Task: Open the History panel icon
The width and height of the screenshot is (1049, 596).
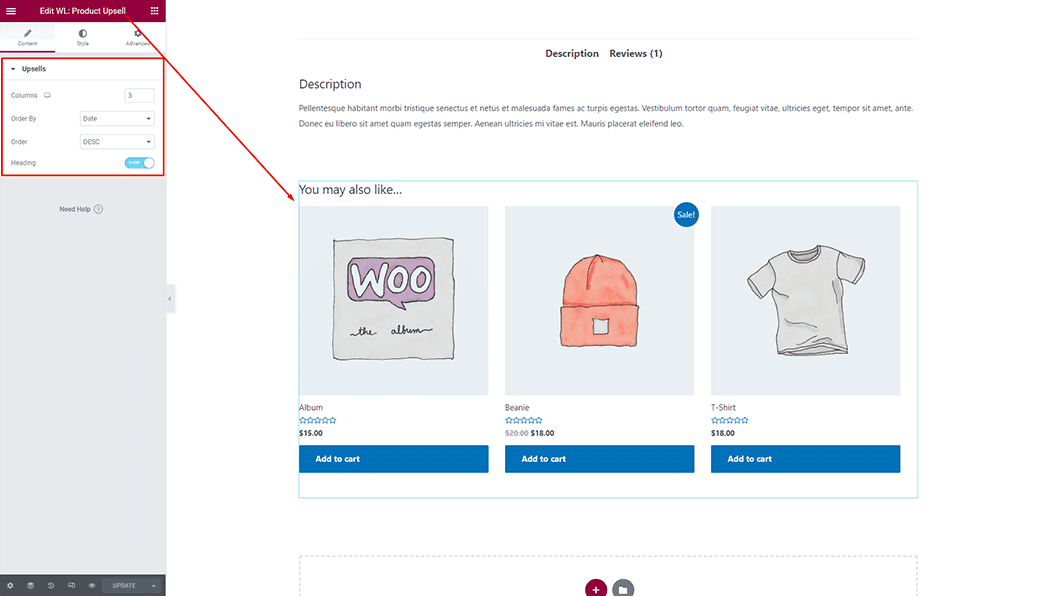Action: pos(50,585)
